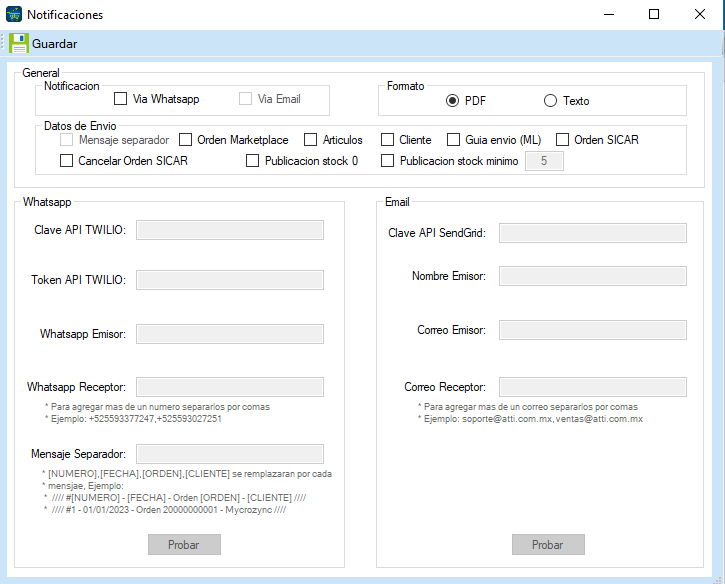725x584 pixels.
Task: Minimize the Notificaciones window
Action: (x=609, y=14)
